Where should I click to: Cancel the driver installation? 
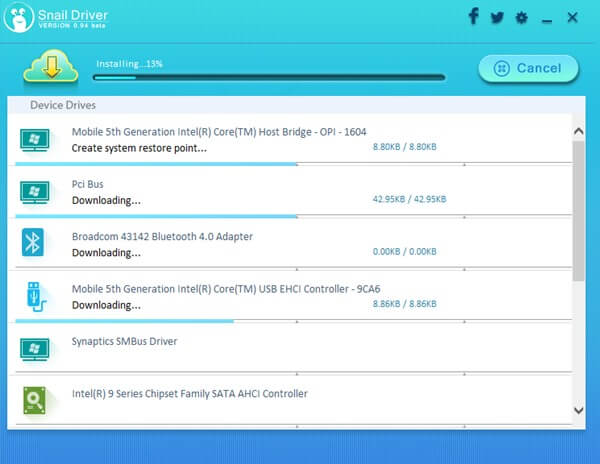coord(528,69)
